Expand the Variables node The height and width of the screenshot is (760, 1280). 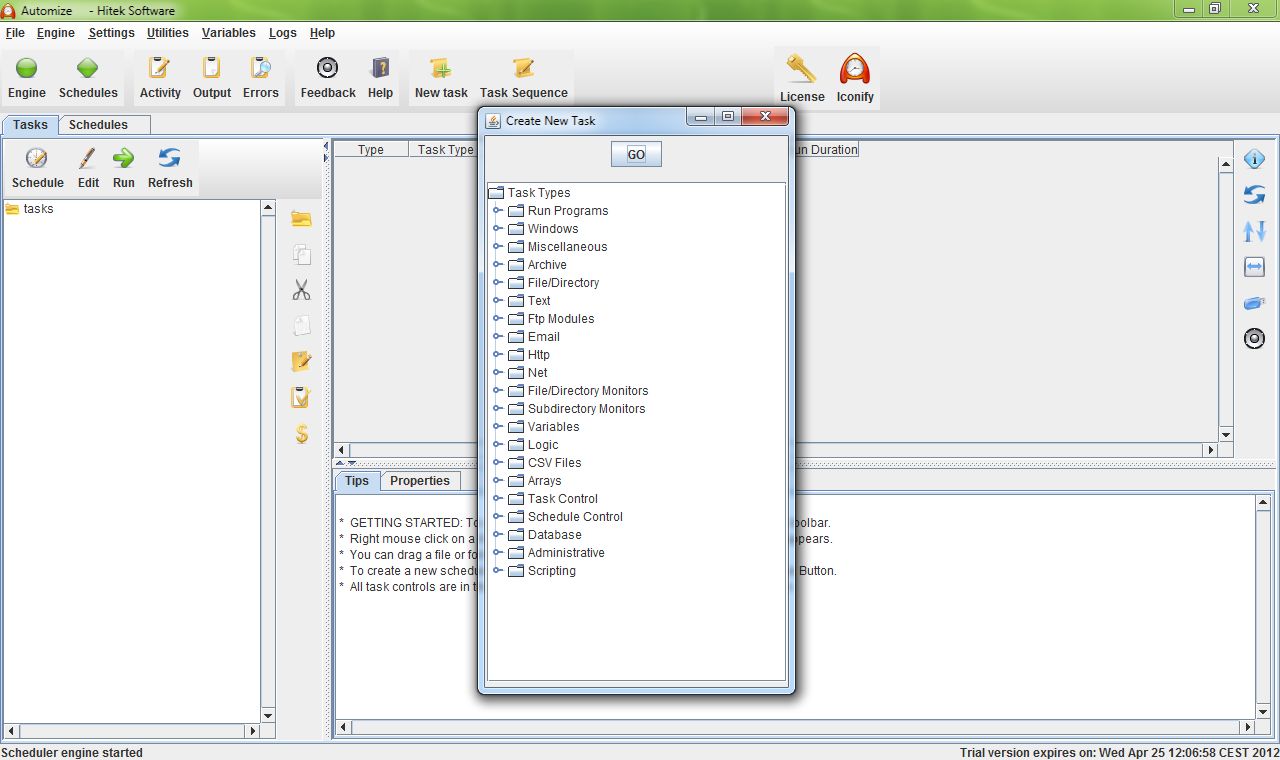coord(498,427)
